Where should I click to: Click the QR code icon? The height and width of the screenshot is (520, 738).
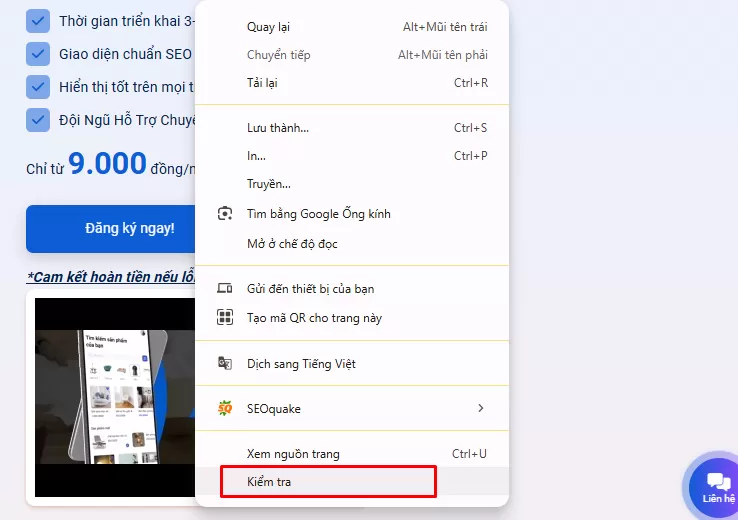(x=225, y=318)
